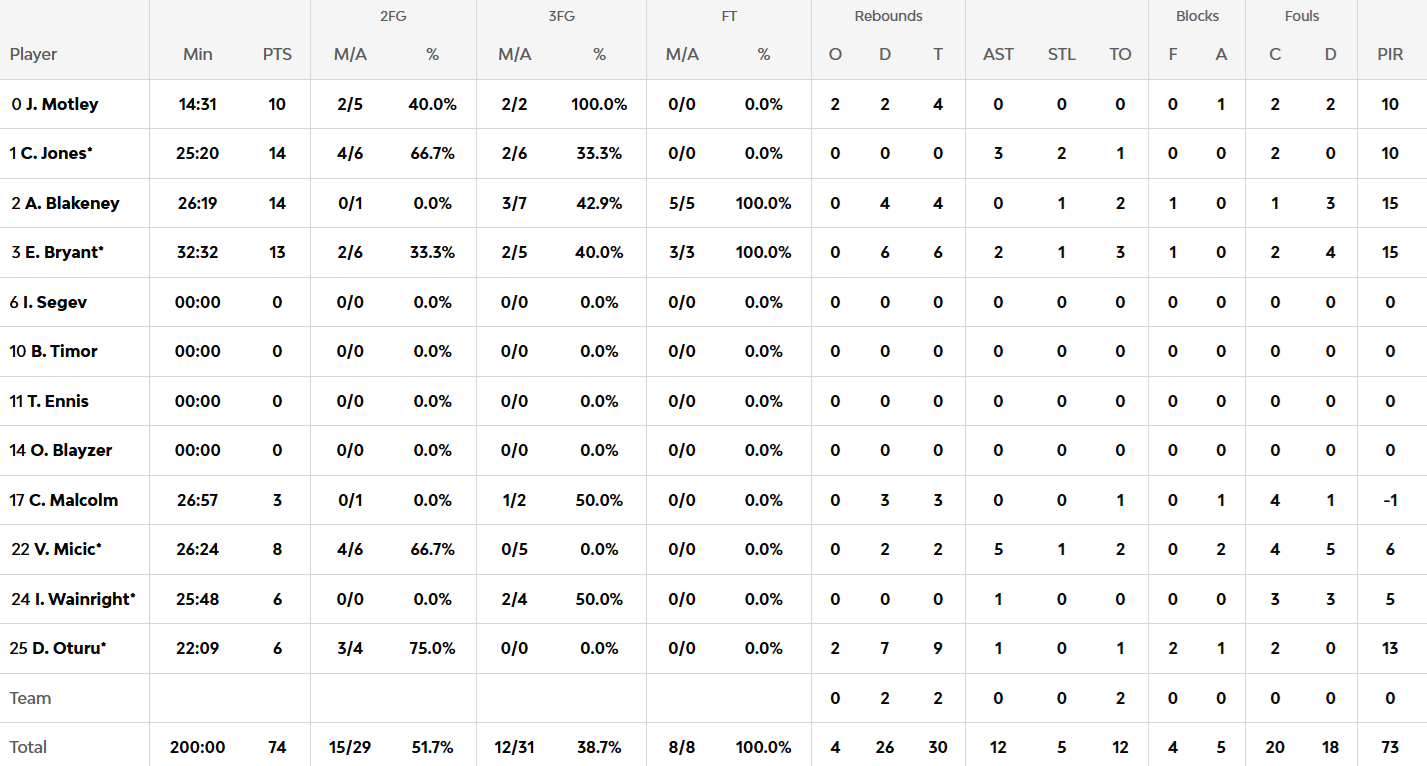This screenshot has width=1427, height=766.
Task: Open J. Motley's player link
Action: click(x=62, y=104)
